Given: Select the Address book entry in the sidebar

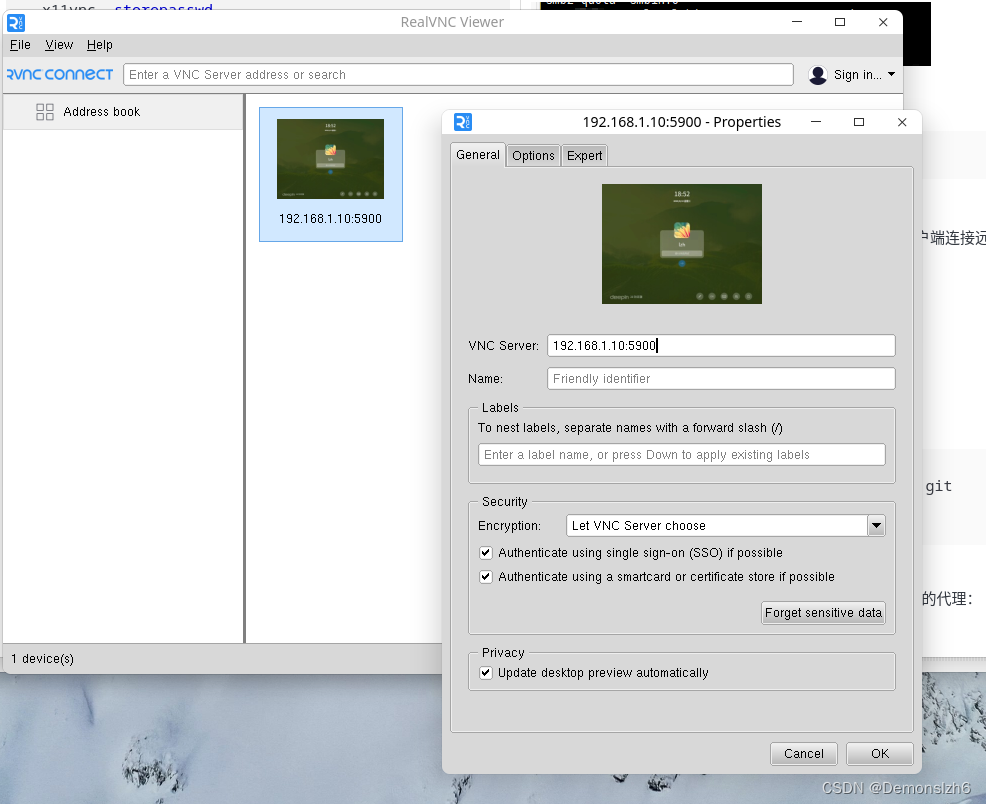Looking at the screenshot, I should [x=123, y=112].
